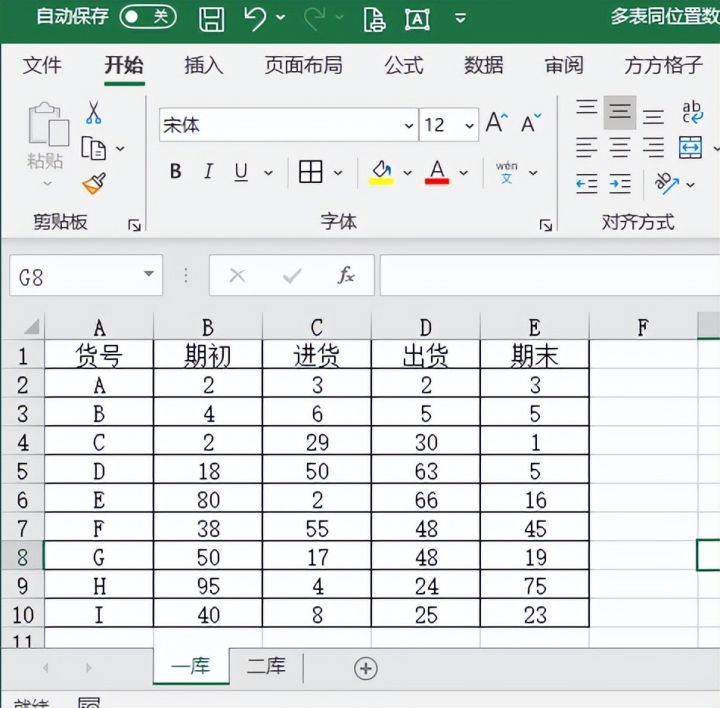The width and height of the screenshot is (720, 708).
Task: Select column C header
Action: point(316,327)
